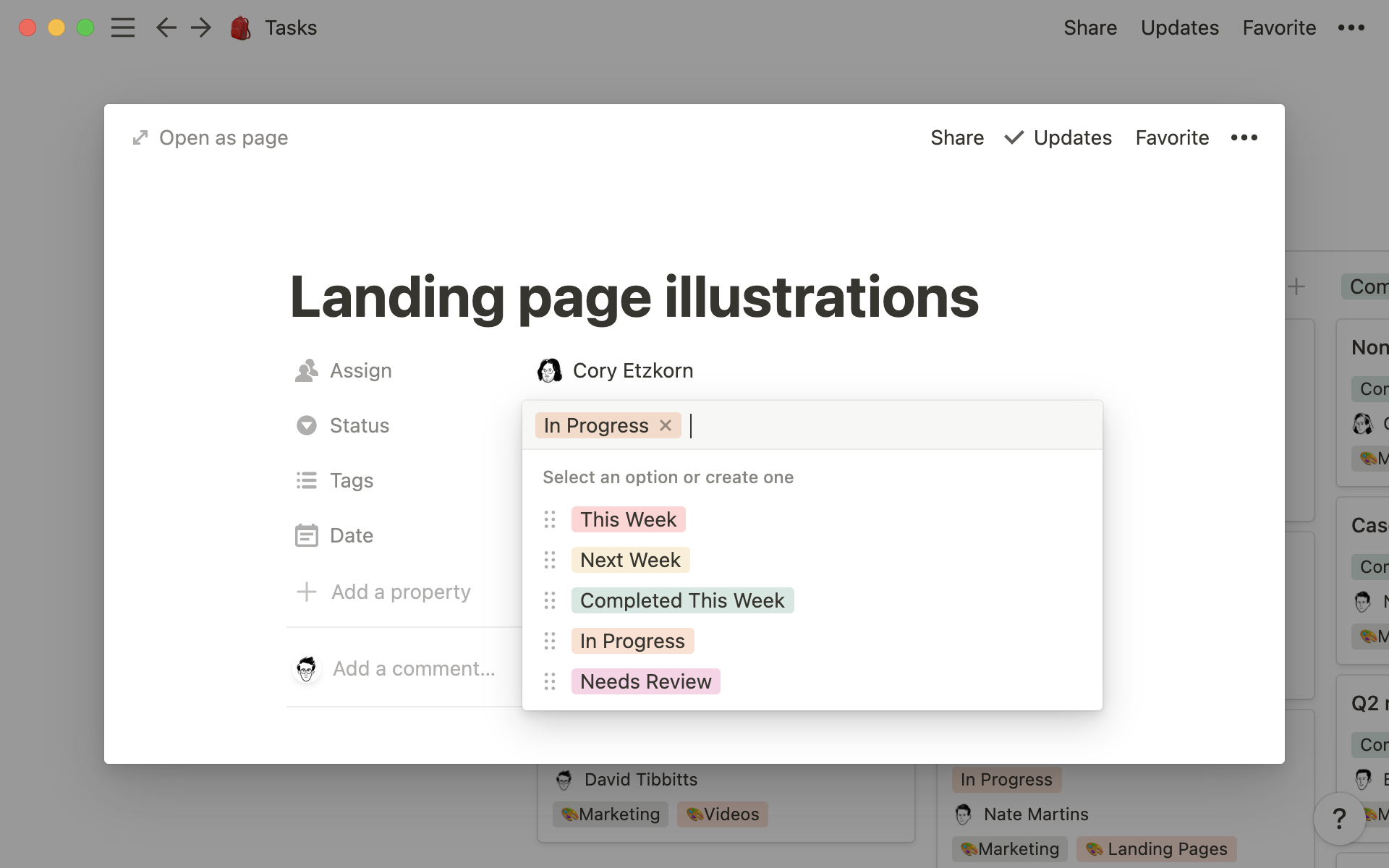The height and width of the screenshot is (868, 1389).
Task: Click the more options ellipsis menu
Action: point(1245,138)
